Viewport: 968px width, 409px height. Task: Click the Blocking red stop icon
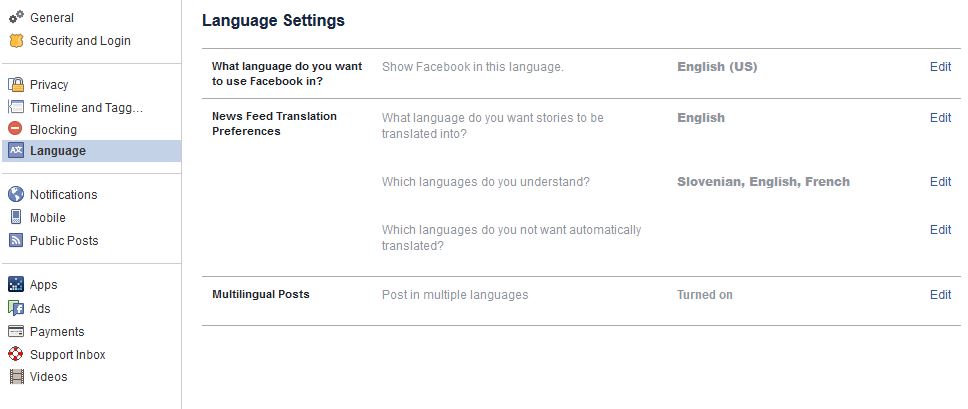click(x=15, y=129)
